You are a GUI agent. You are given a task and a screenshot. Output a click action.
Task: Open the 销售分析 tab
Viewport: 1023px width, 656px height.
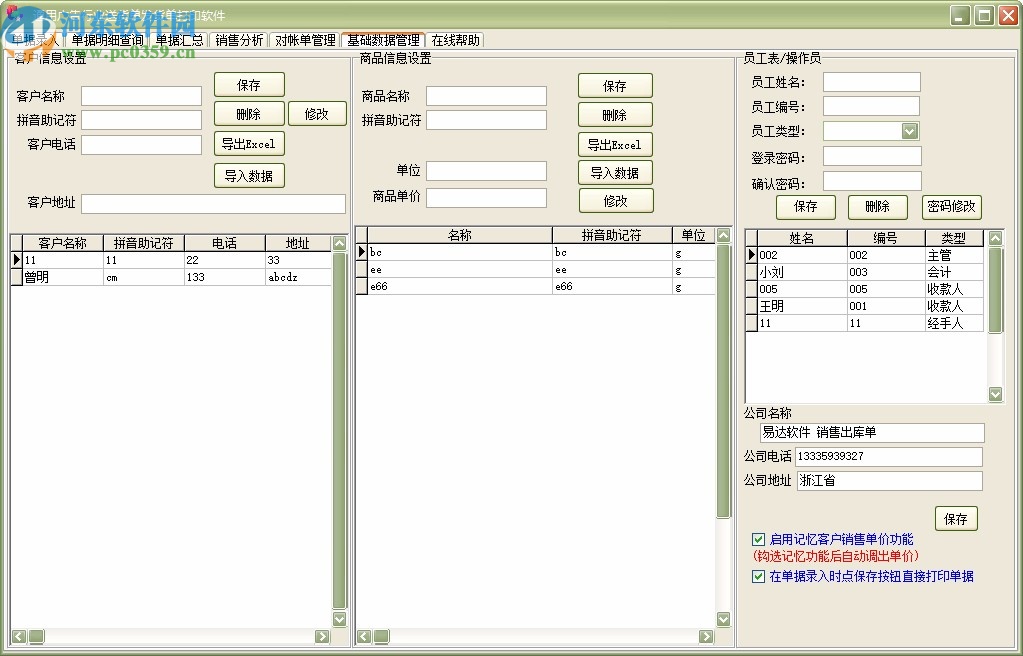pyautogui.click(x=239, y=41)
